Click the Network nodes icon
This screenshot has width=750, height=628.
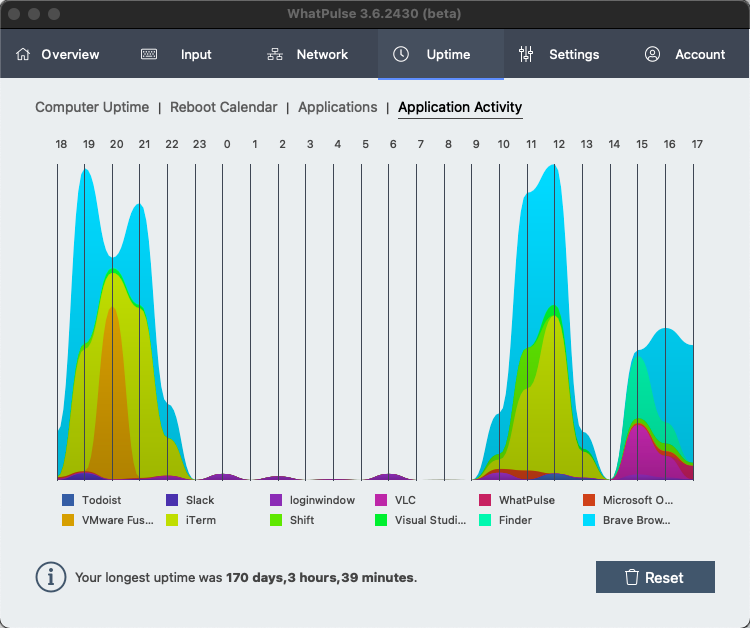tap(275, 54)
